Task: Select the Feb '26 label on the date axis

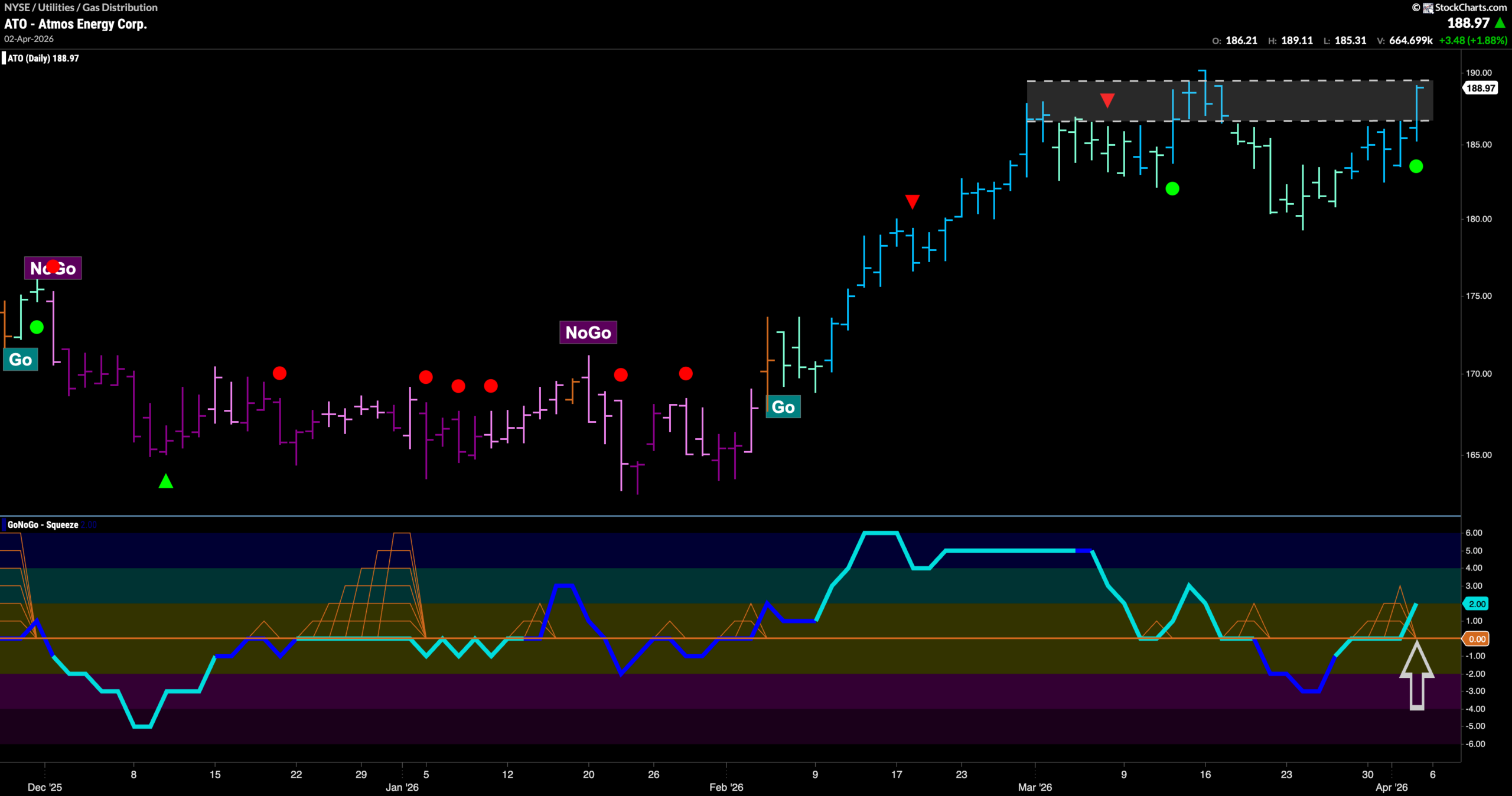Action: (726, 787)
